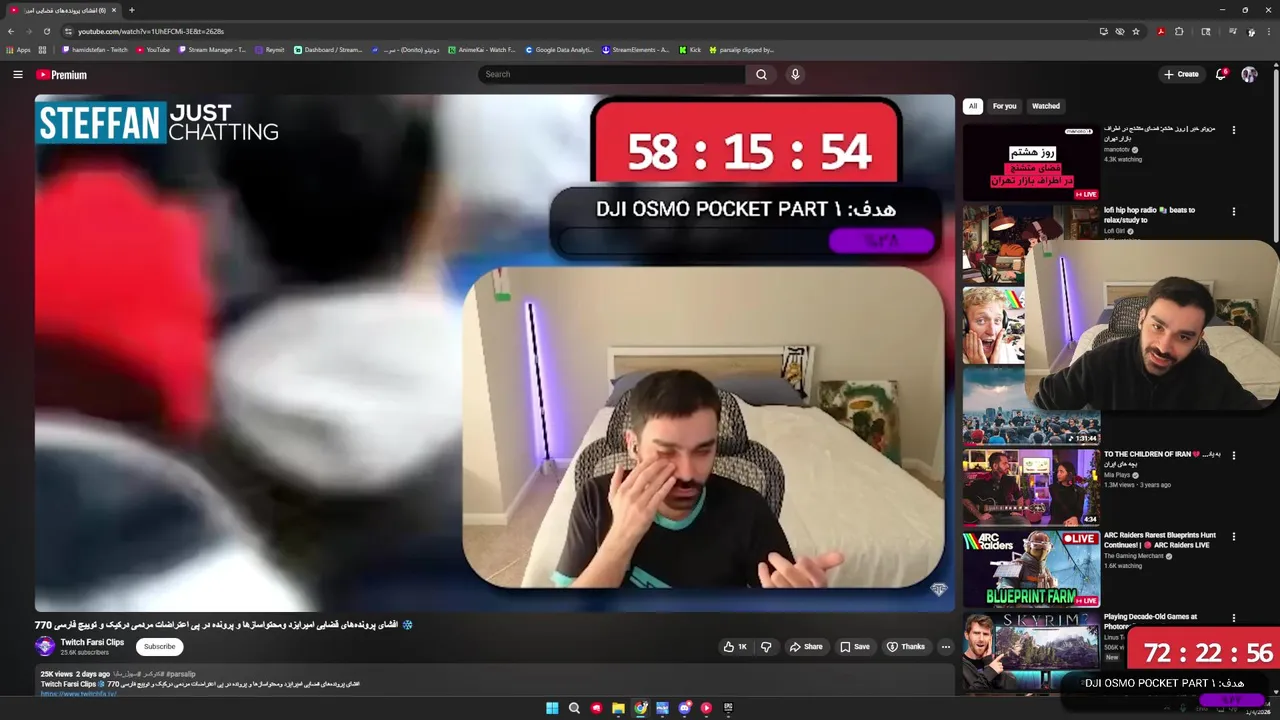The height and width of the screenshot is (720, 1280).
Task: Open options for the lofi hip hop radio video
Action: (1233, 211)
